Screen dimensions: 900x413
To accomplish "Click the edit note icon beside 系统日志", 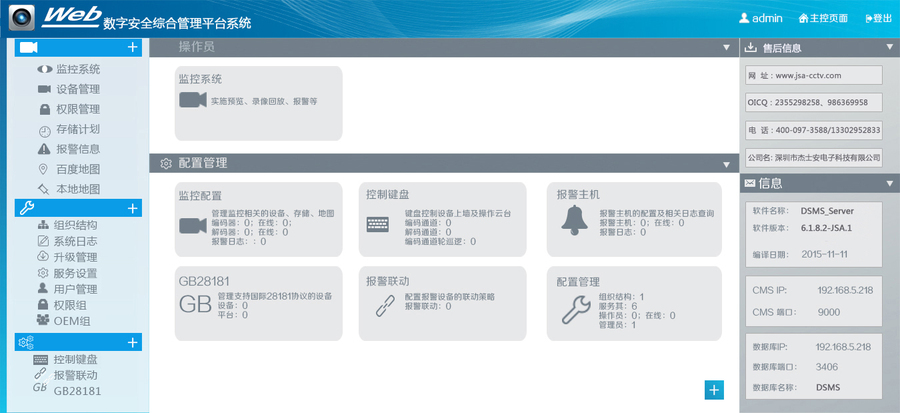I will pos(43,241).
